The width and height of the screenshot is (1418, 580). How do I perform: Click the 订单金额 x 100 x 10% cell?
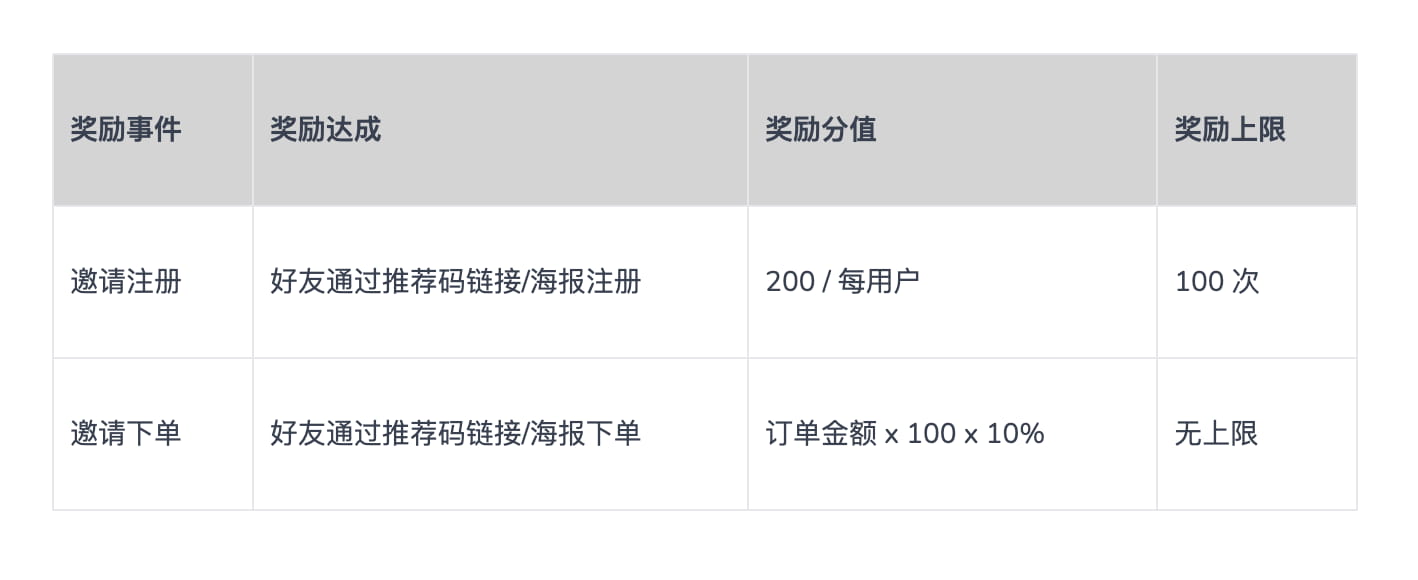click(x=952, y=434)
